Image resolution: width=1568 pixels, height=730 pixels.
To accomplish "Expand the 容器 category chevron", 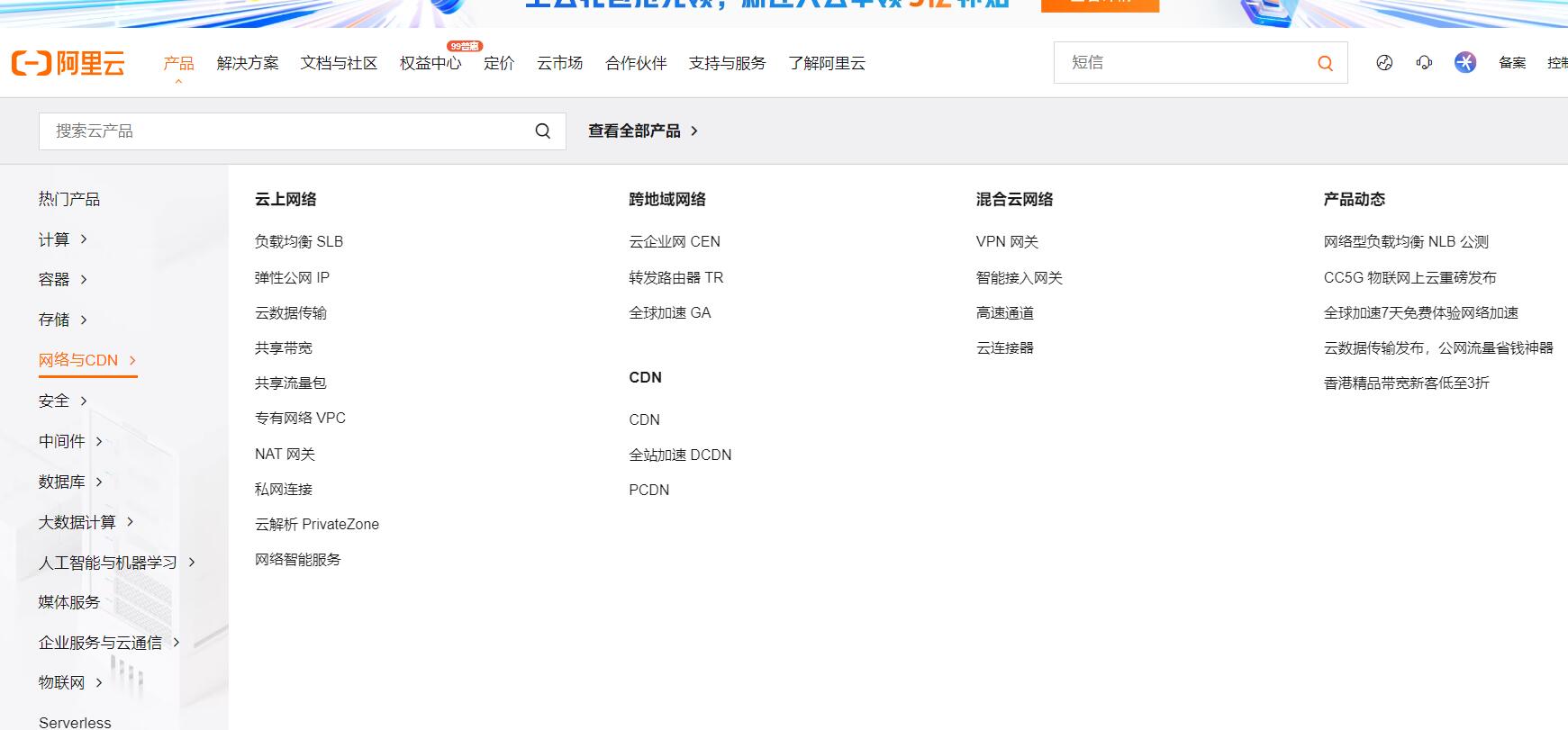I will (x=84, y=279).
